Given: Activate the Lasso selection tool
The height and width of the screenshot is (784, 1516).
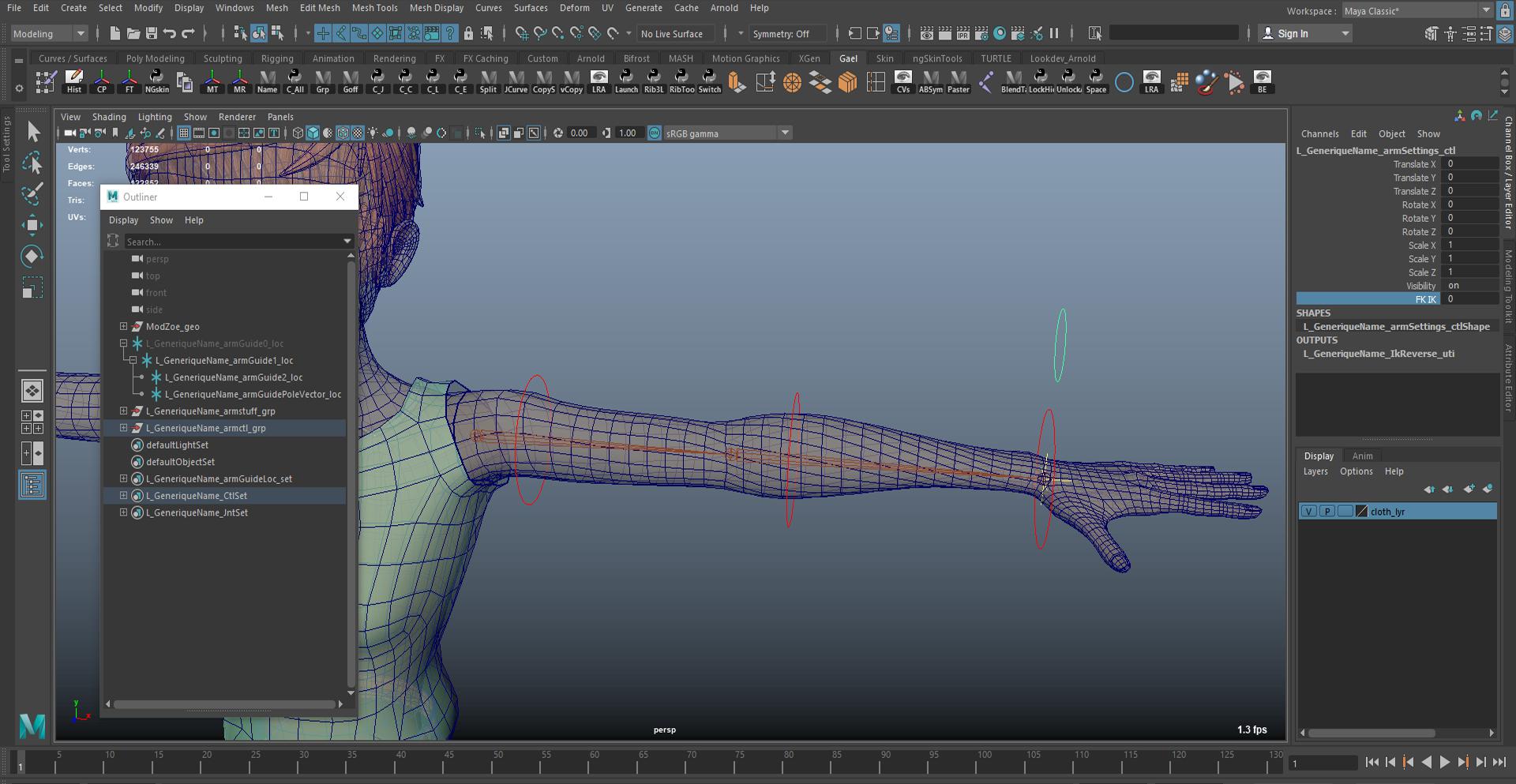Looking at the screenshot, I should (x=32, y=163).
